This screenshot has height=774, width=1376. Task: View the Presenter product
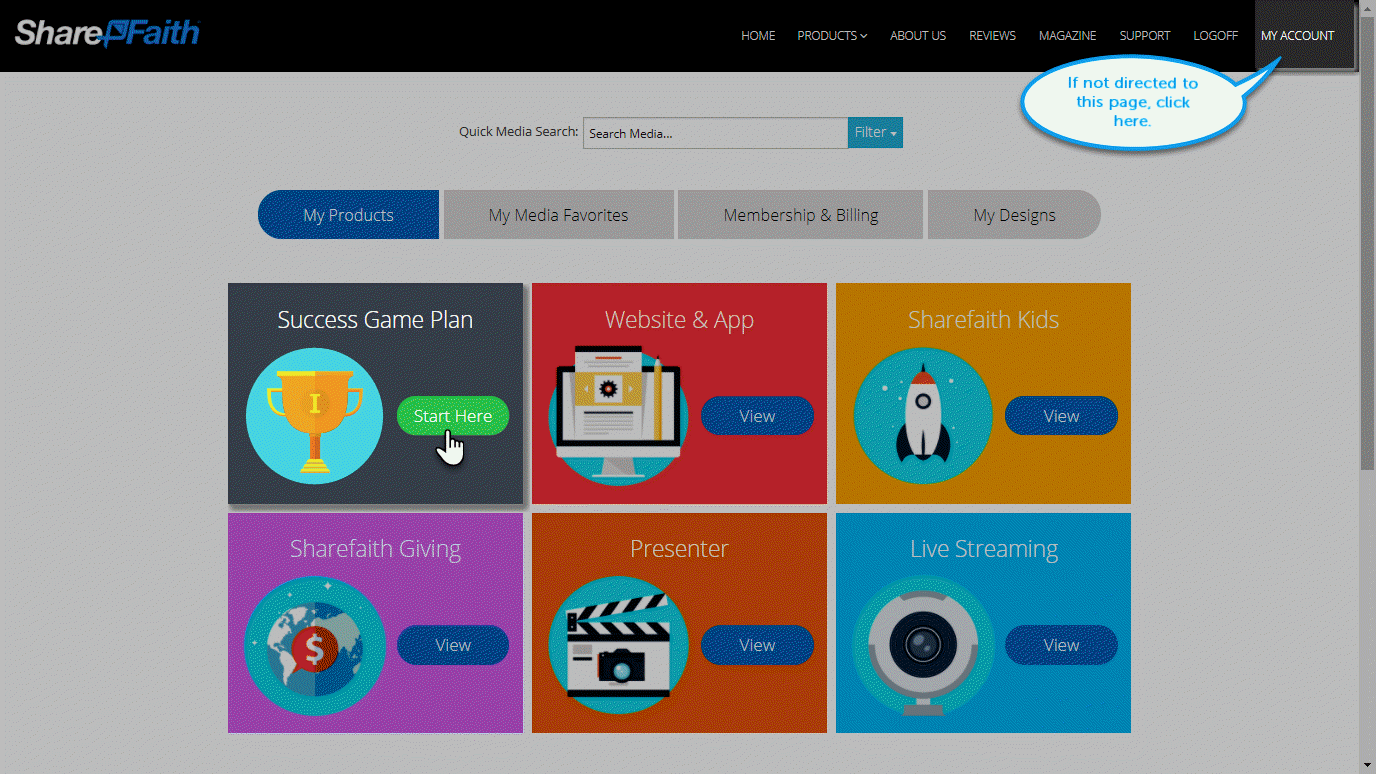click(x=757, y=645)
